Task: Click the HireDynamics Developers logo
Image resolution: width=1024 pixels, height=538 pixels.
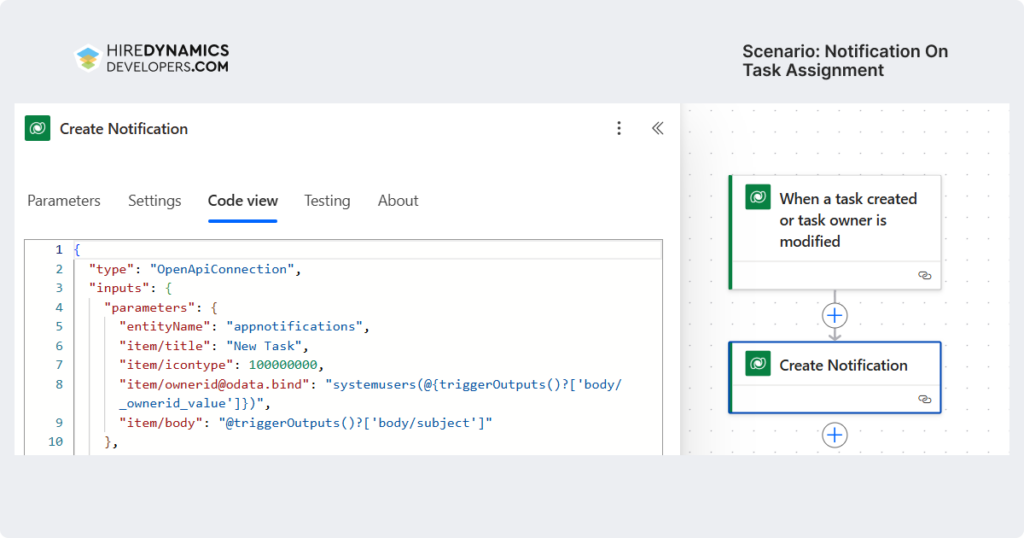Action: 152,58
